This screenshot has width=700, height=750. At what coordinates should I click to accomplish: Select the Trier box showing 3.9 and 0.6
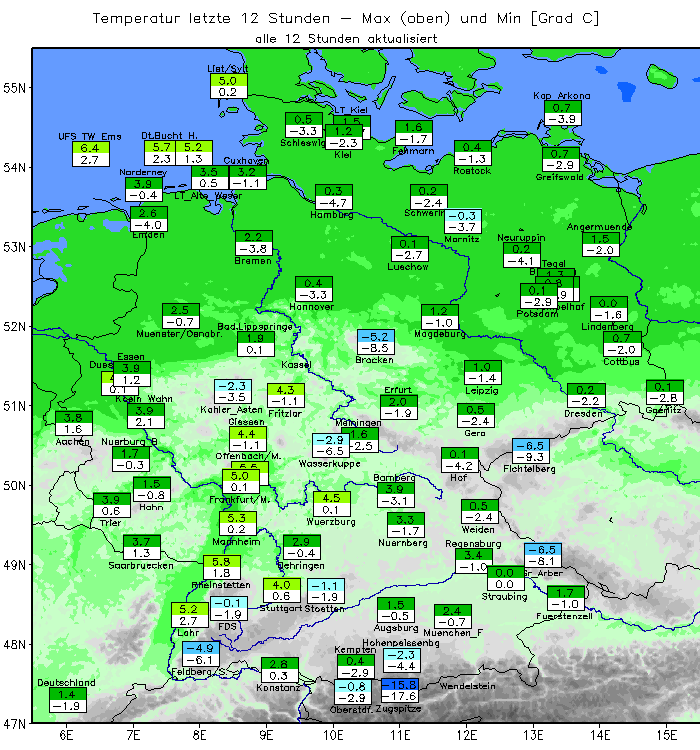tap(112, 506)
